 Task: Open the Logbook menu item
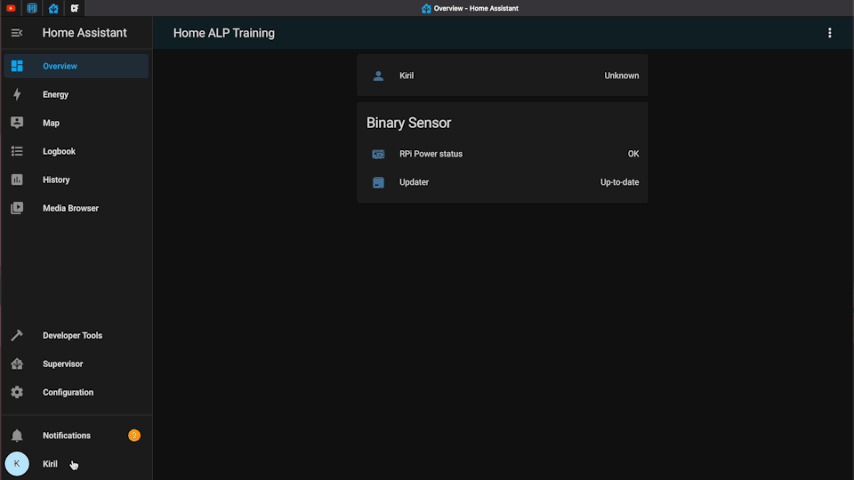tap(76, 151)
